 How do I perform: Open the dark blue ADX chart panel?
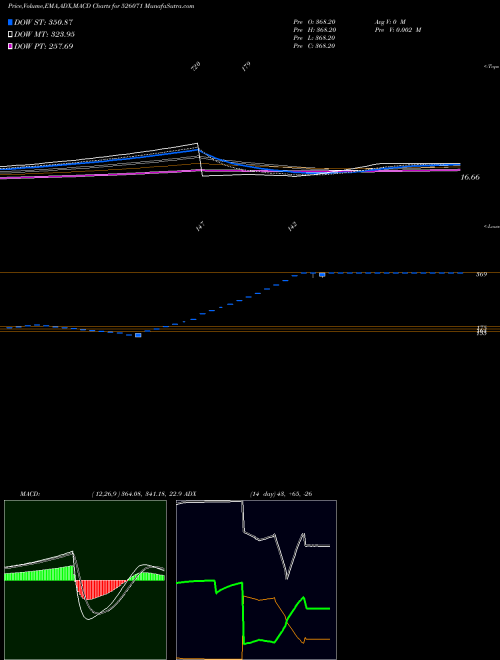click(x=256, y=580)
